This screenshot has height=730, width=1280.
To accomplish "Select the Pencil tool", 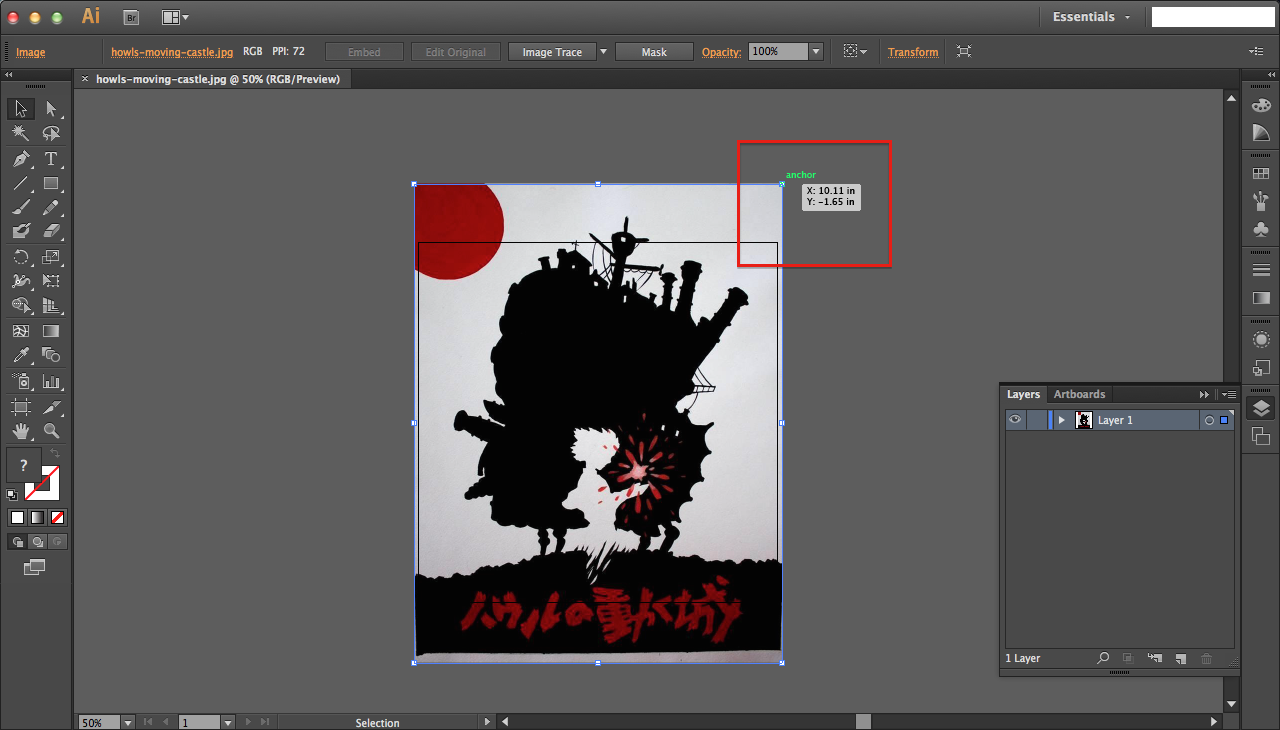I will [51, 208].
